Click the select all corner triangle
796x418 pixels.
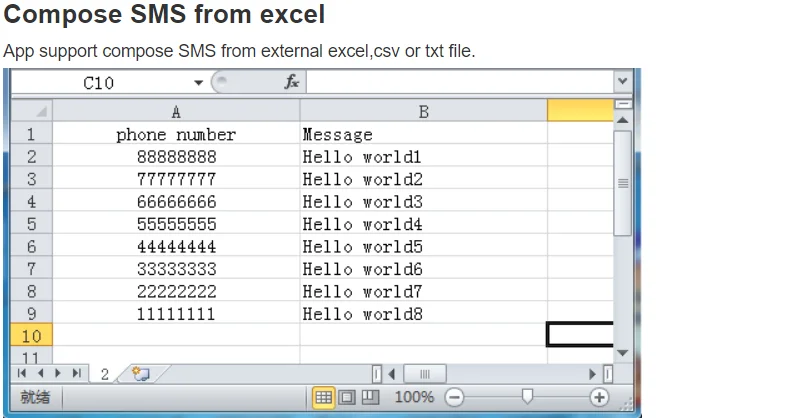[x=31, y=111]
